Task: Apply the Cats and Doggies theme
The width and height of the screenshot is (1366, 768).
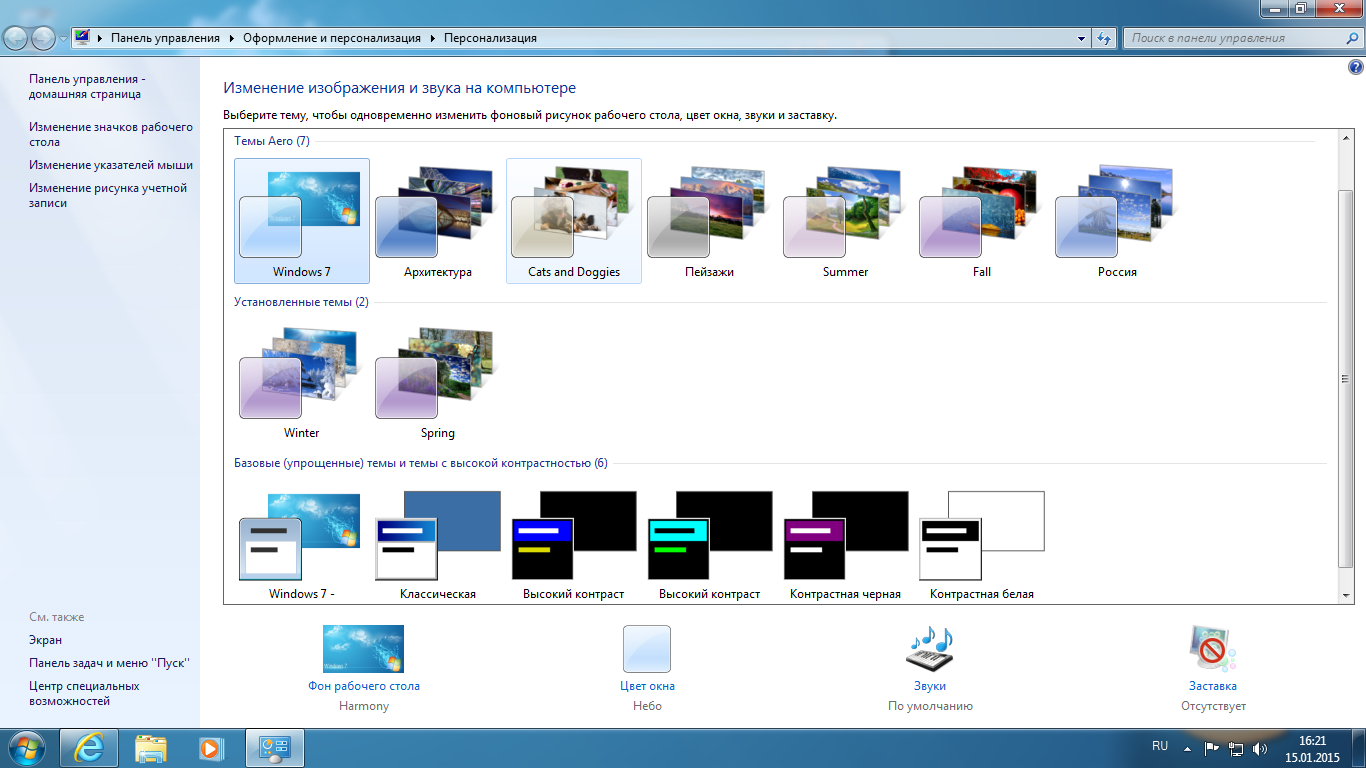Action: point(574,221)
